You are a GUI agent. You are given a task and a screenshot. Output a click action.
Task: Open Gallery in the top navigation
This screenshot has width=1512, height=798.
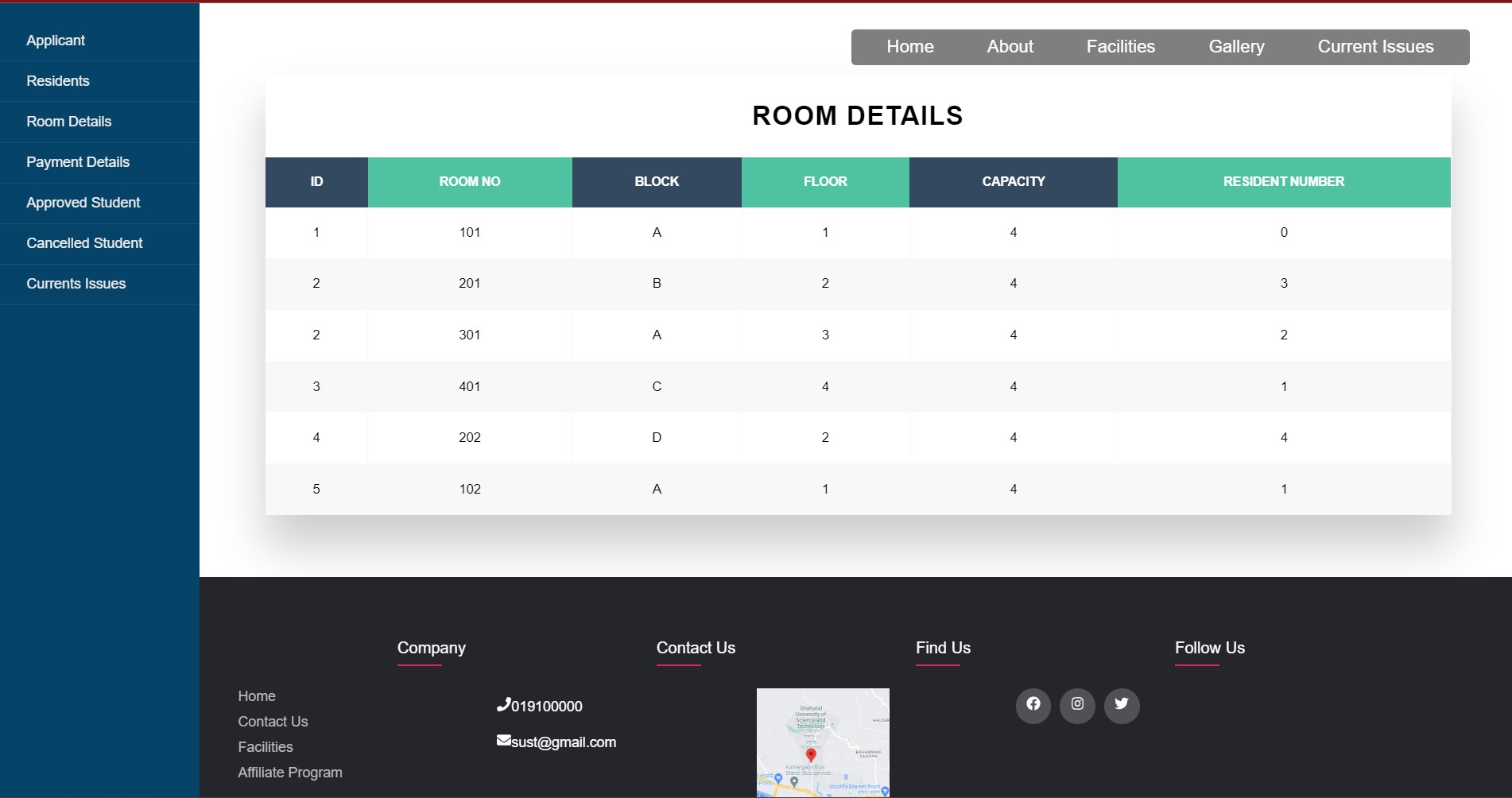(x=1236, y=47)
